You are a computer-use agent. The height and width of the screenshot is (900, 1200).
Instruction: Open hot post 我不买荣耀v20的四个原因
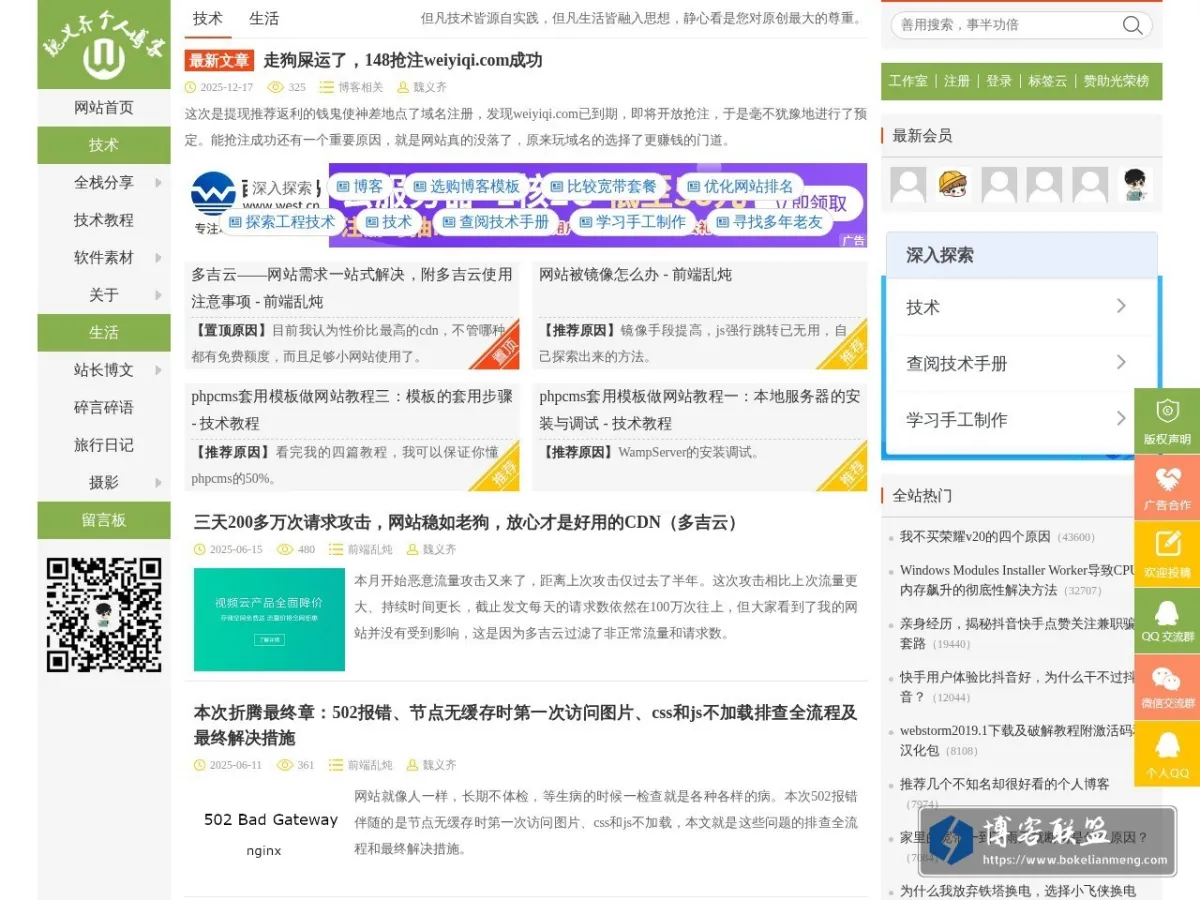[975, 537]
